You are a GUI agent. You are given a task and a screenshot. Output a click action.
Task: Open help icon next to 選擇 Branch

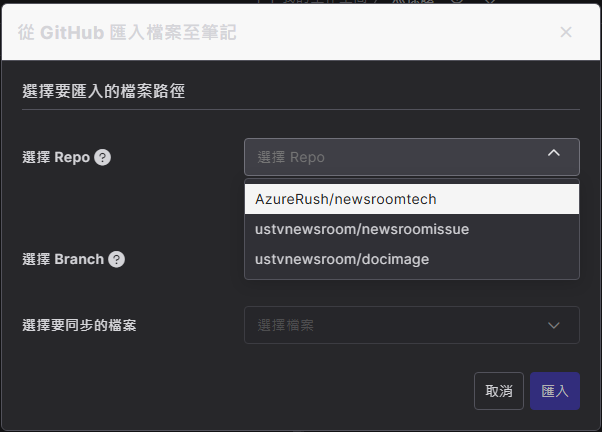pyautogui.click(x=116, y=259)
